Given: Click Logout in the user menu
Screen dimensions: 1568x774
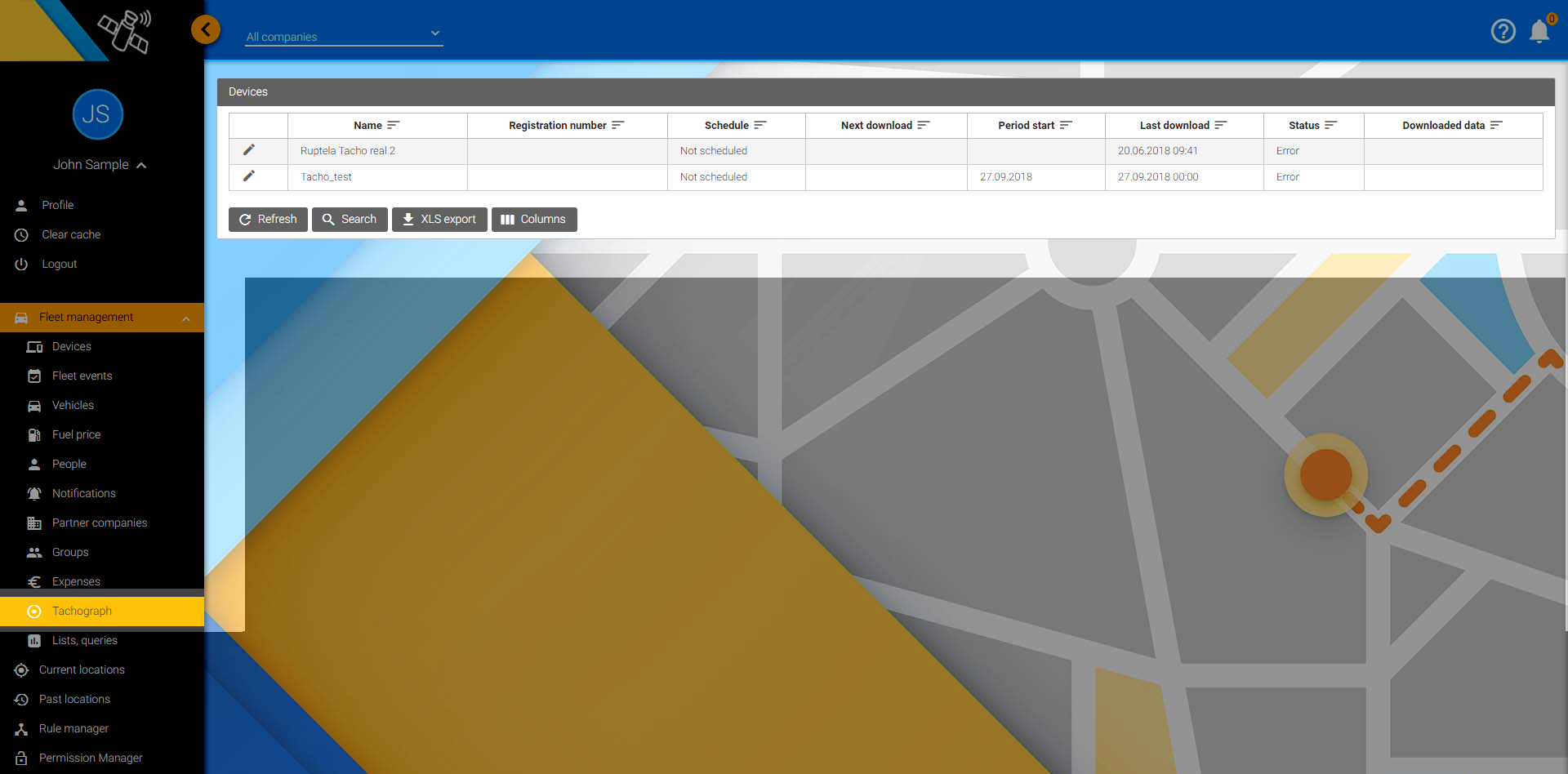Looking at the screenshot, I should (x=59, y=264).
